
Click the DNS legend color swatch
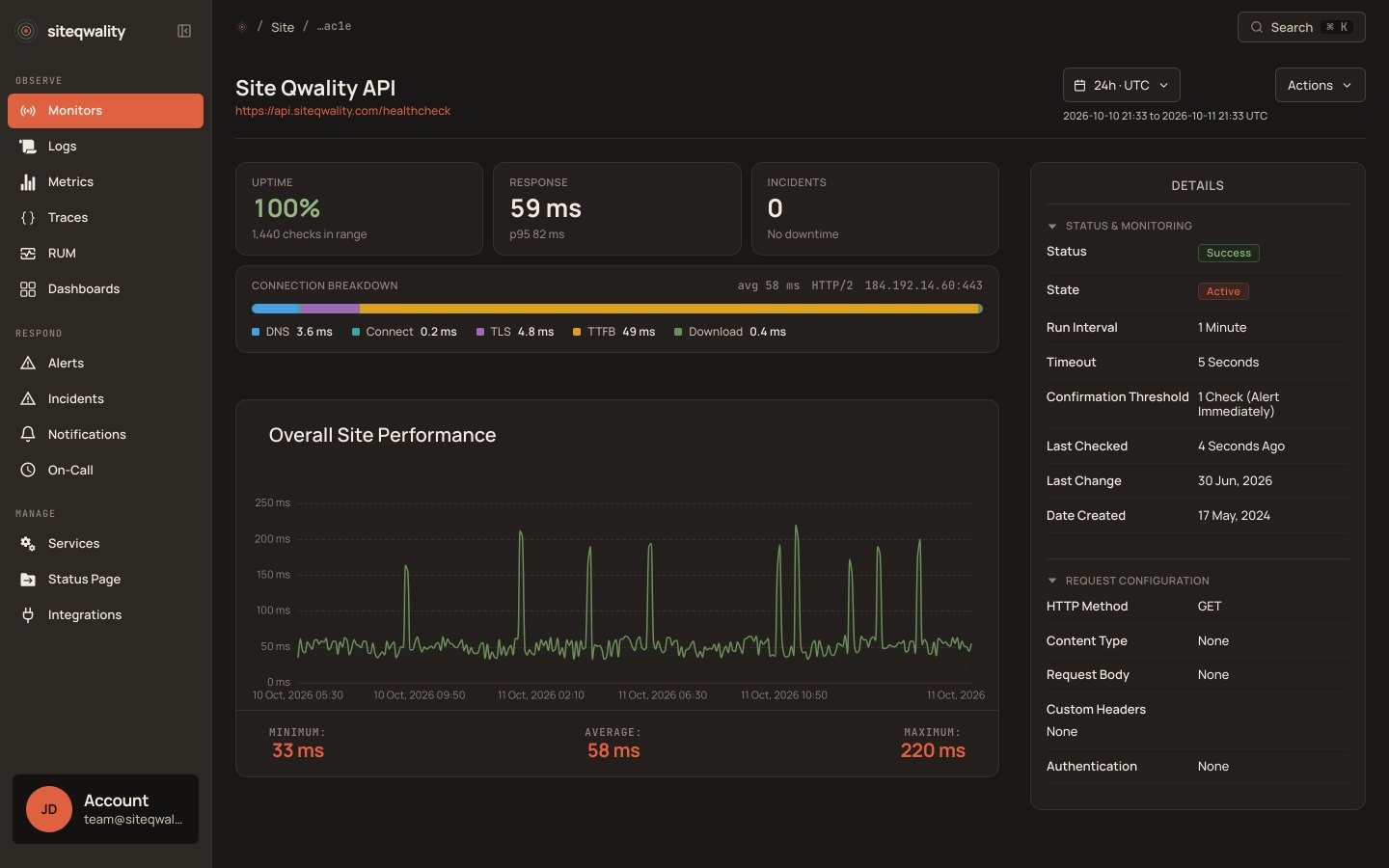(256, 332)
